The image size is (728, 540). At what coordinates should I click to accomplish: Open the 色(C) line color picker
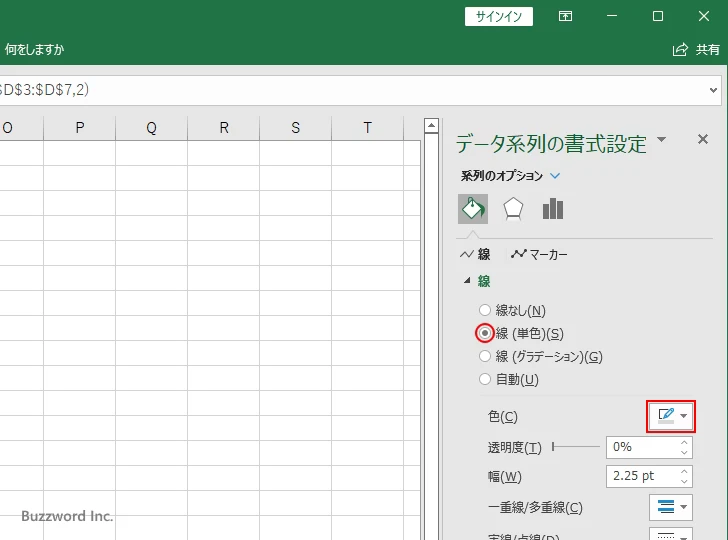point(670,416)
